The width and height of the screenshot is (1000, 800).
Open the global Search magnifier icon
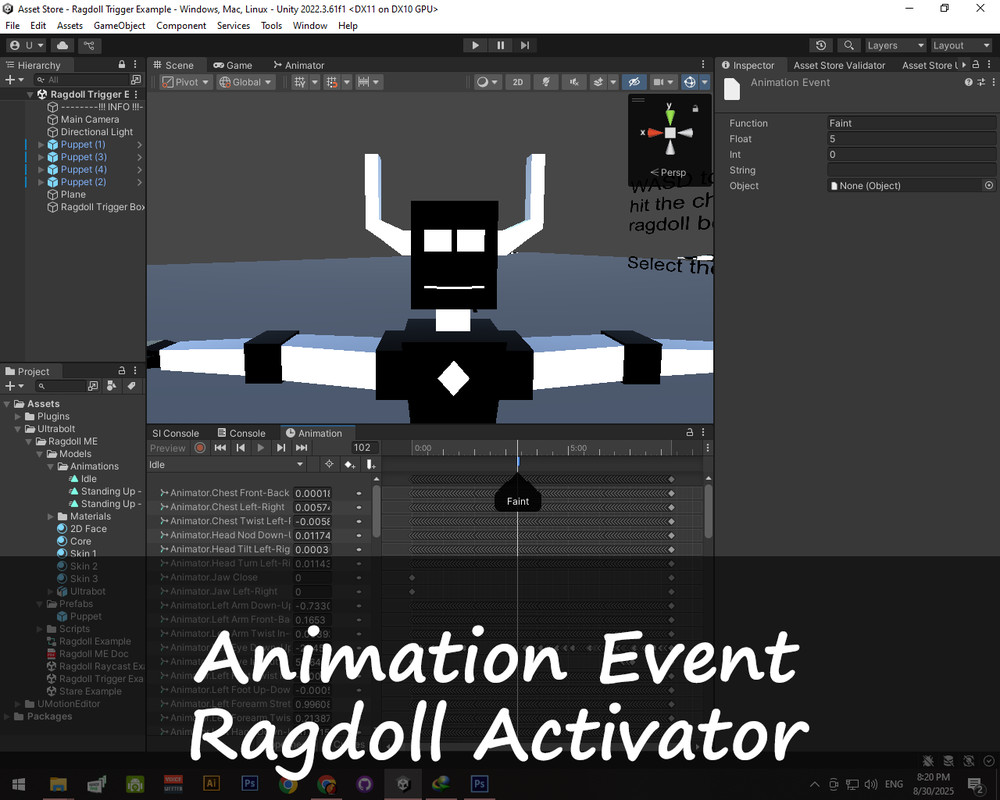tap(848, 45)
